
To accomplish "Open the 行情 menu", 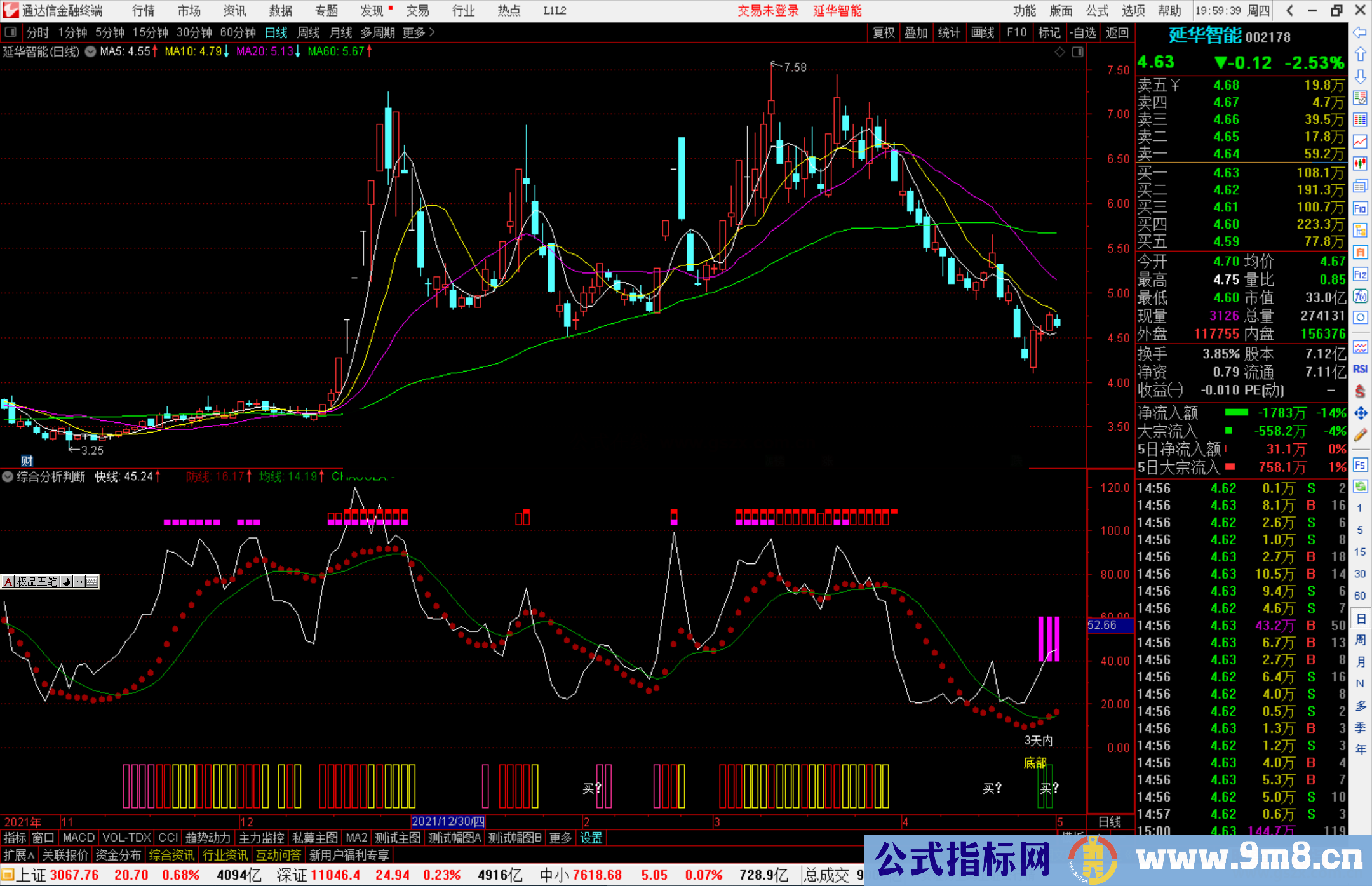I will click(x=144, y=11).
